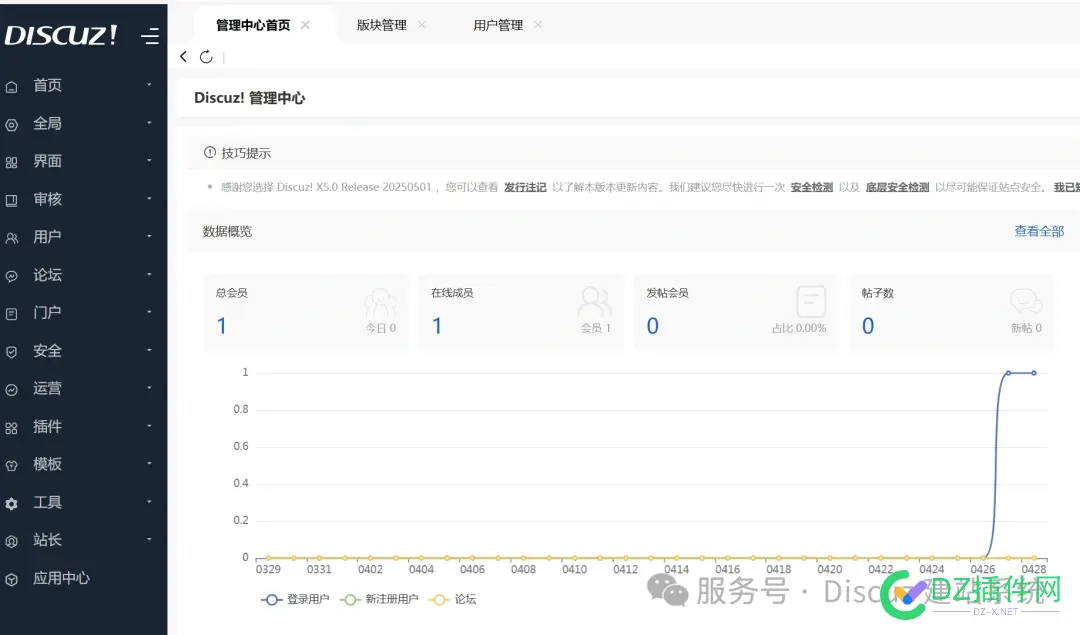This screenshot has width=1080, height=635.
Task: Expand the 运营 menu arrow
Action: [149, 388]
